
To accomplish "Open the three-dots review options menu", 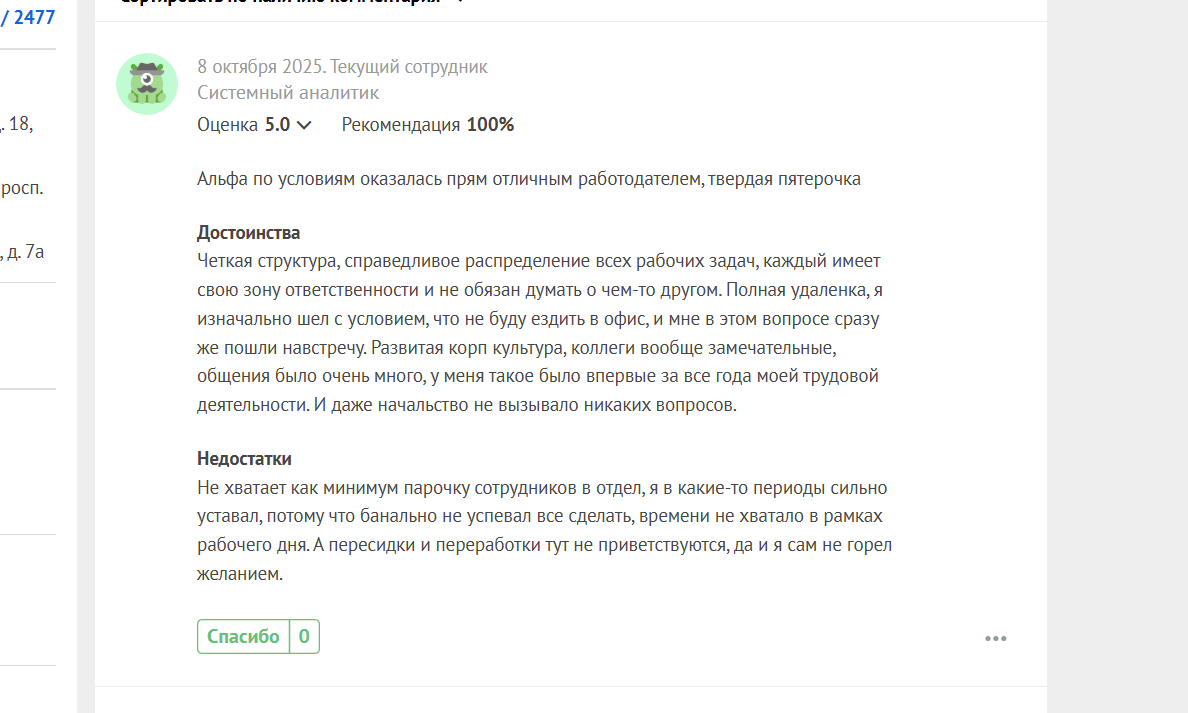I will click(995, 639).
